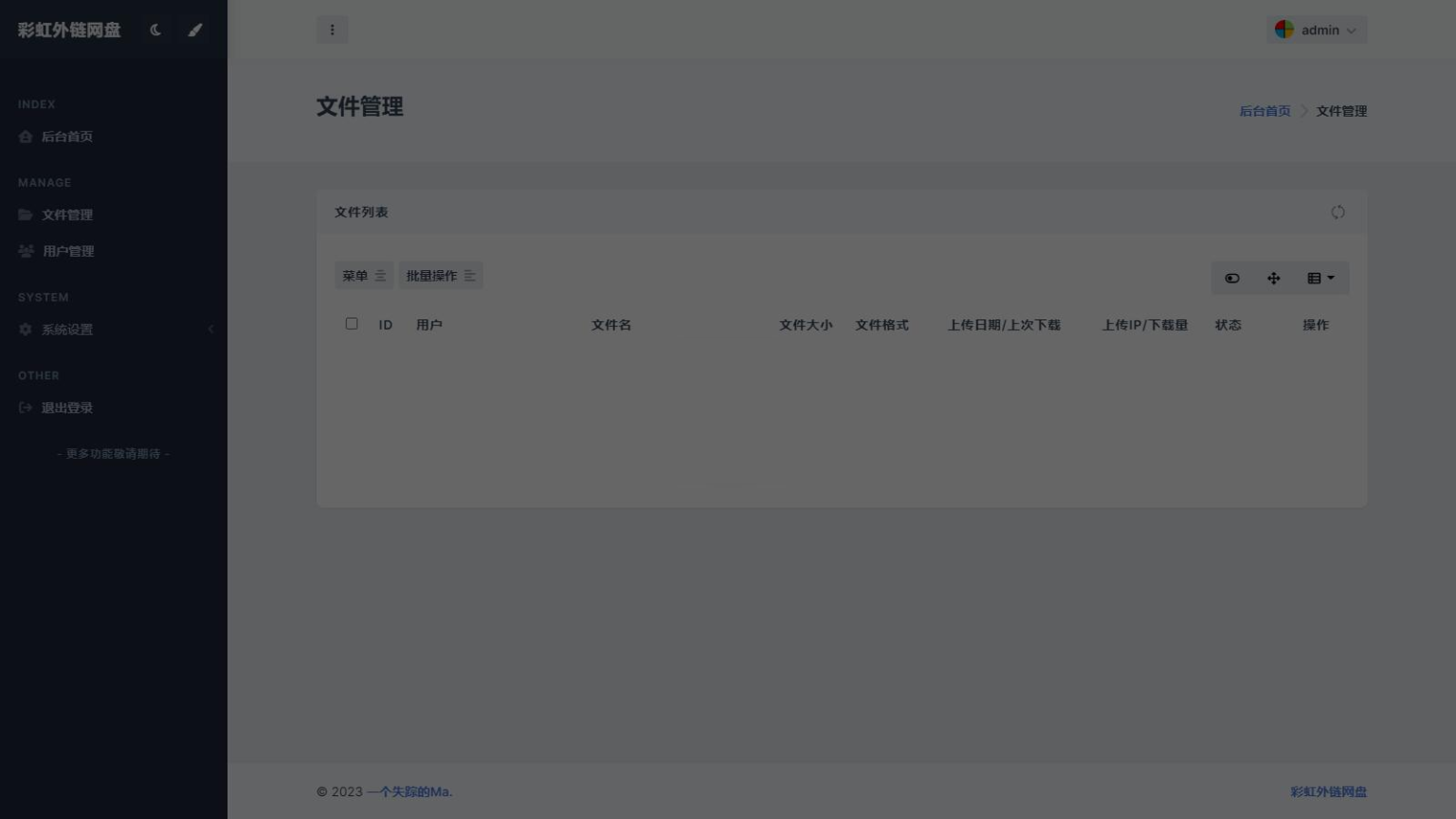Click the brush theme icon in sidebar header
Viewport: 1456px width, 819px height.
(195, 30)
